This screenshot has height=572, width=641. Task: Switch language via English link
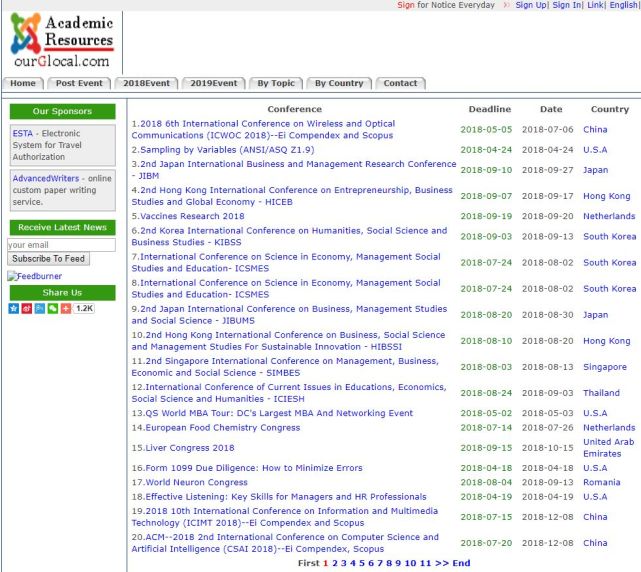(x=623, y=5)
